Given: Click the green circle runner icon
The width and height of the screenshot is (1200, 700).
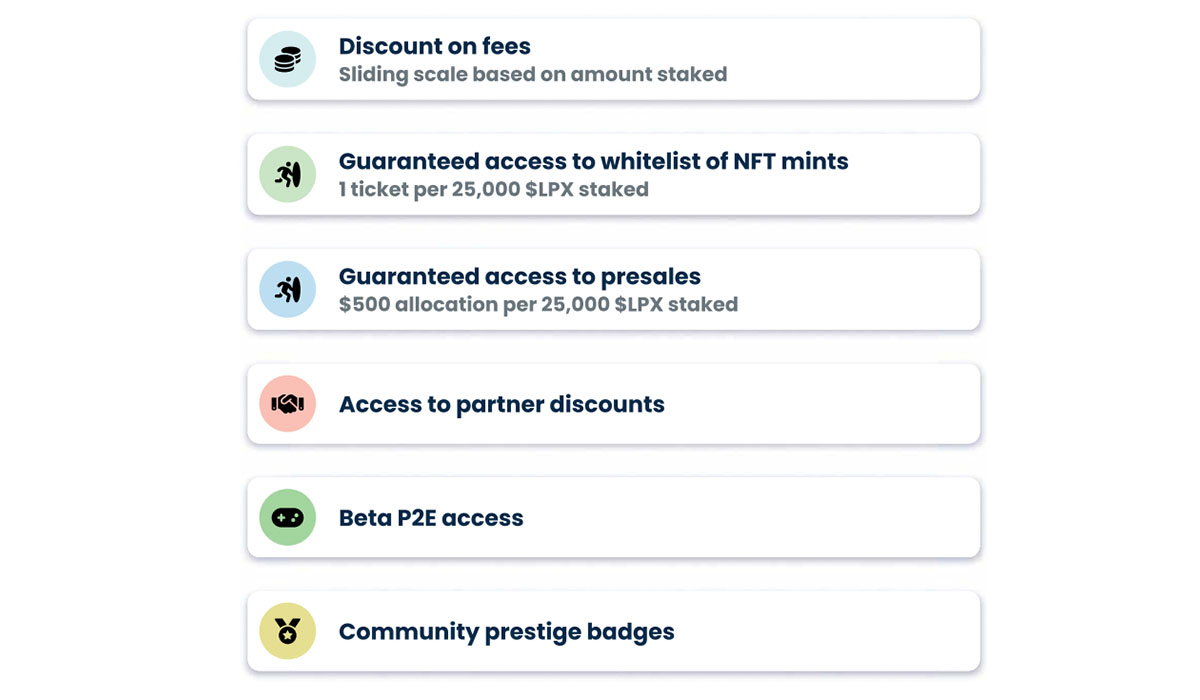Looking at the screenshot, I should 288,175.
